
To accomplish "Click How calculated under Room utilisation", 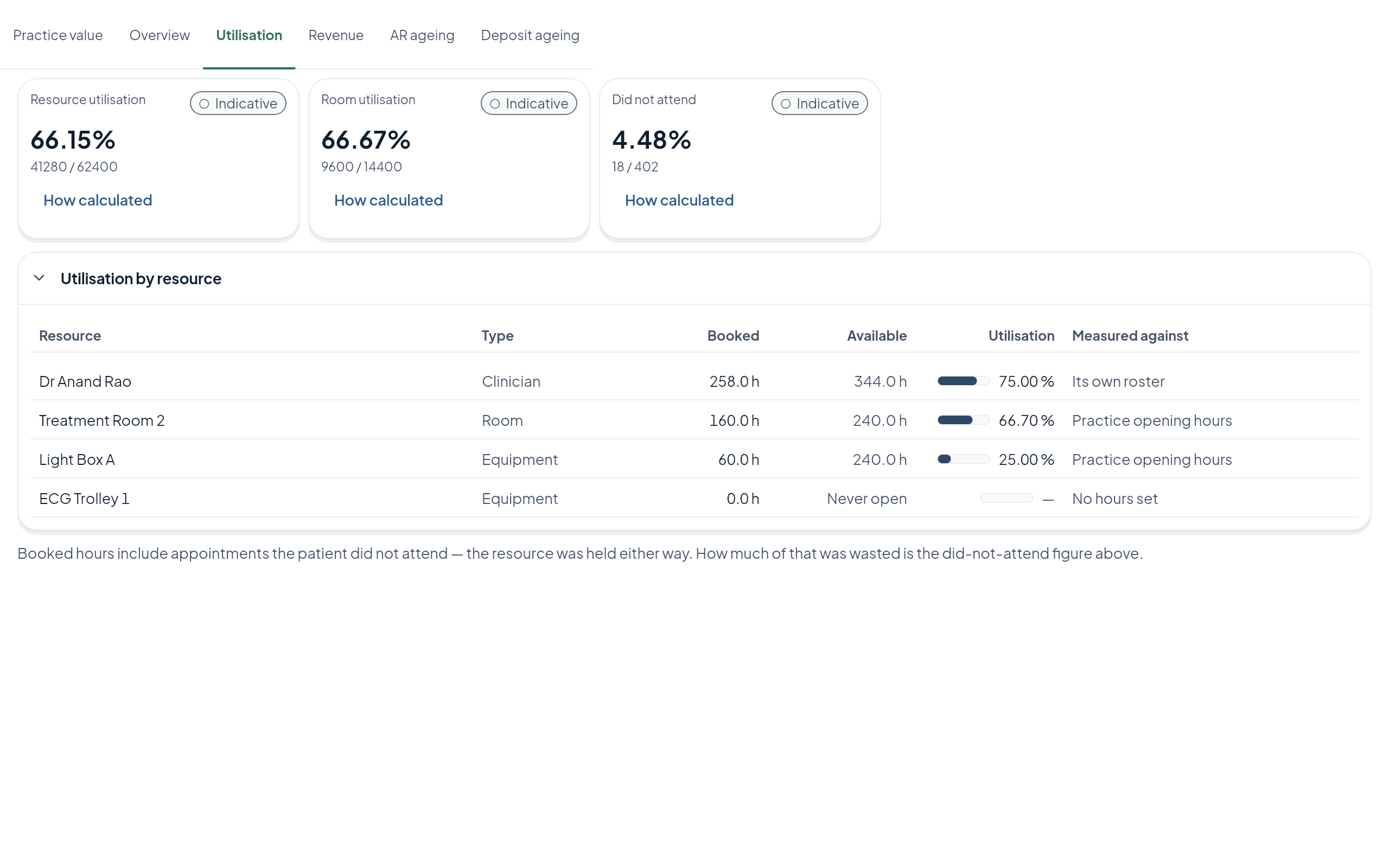I will pos(388,200).
